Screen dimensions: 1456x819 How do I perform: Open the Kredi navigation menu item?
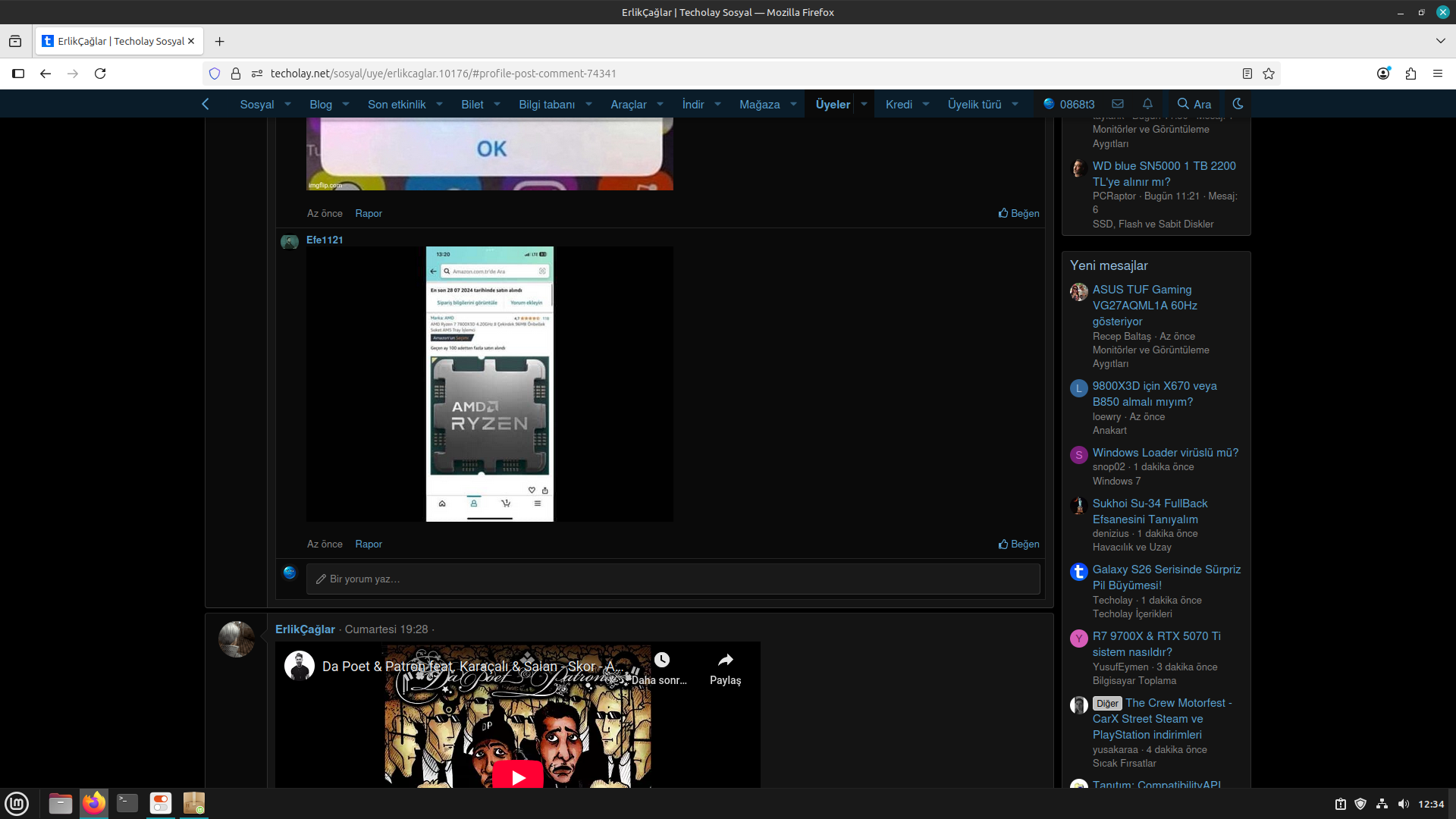pos(899,104)
